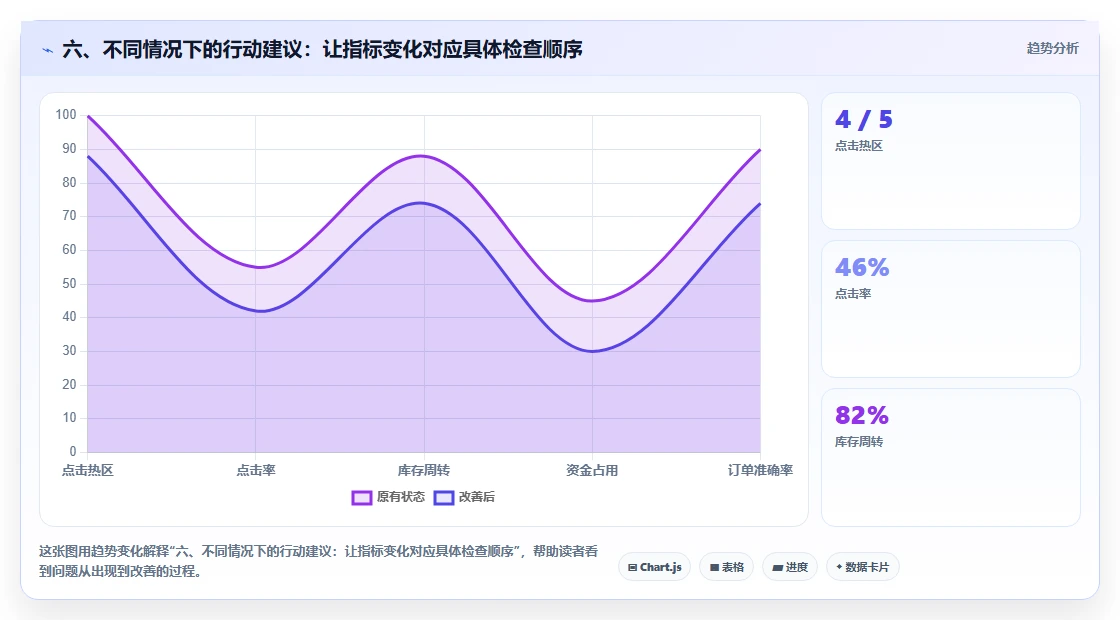This screenshot has width=1120, height=620.
Task: Click the icon inside the Chart.js tag
Action: point(632,568)
